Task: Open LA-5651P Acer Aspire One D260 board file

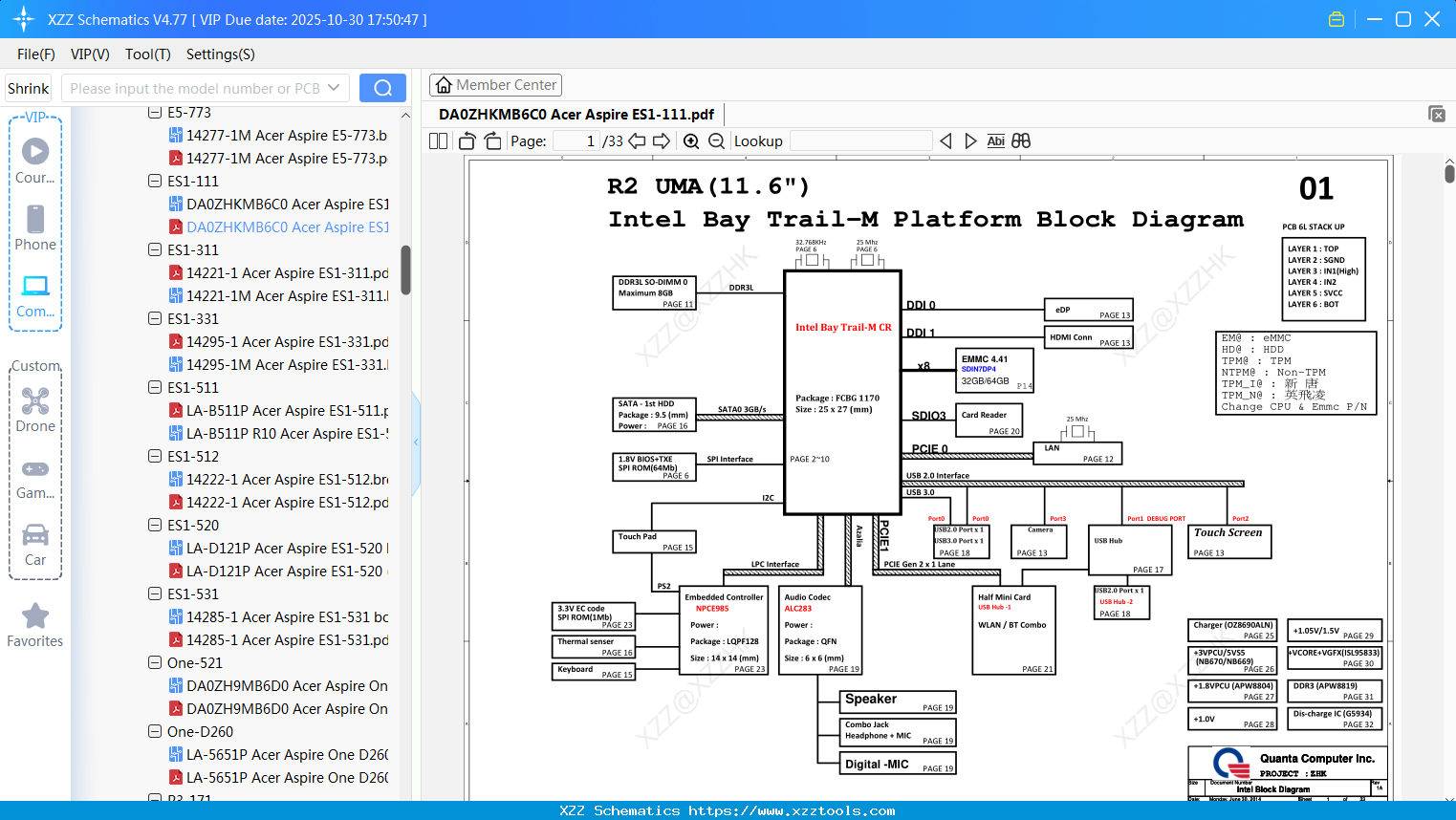Action: (x=279, y=755)
